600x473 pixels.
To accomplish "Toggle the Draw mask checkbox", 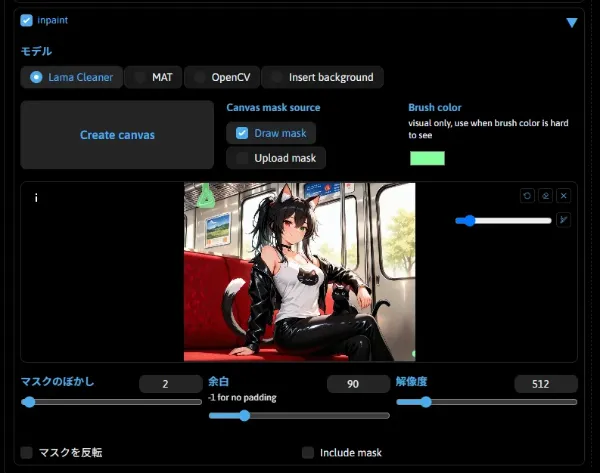I will (x=242, y=133).
